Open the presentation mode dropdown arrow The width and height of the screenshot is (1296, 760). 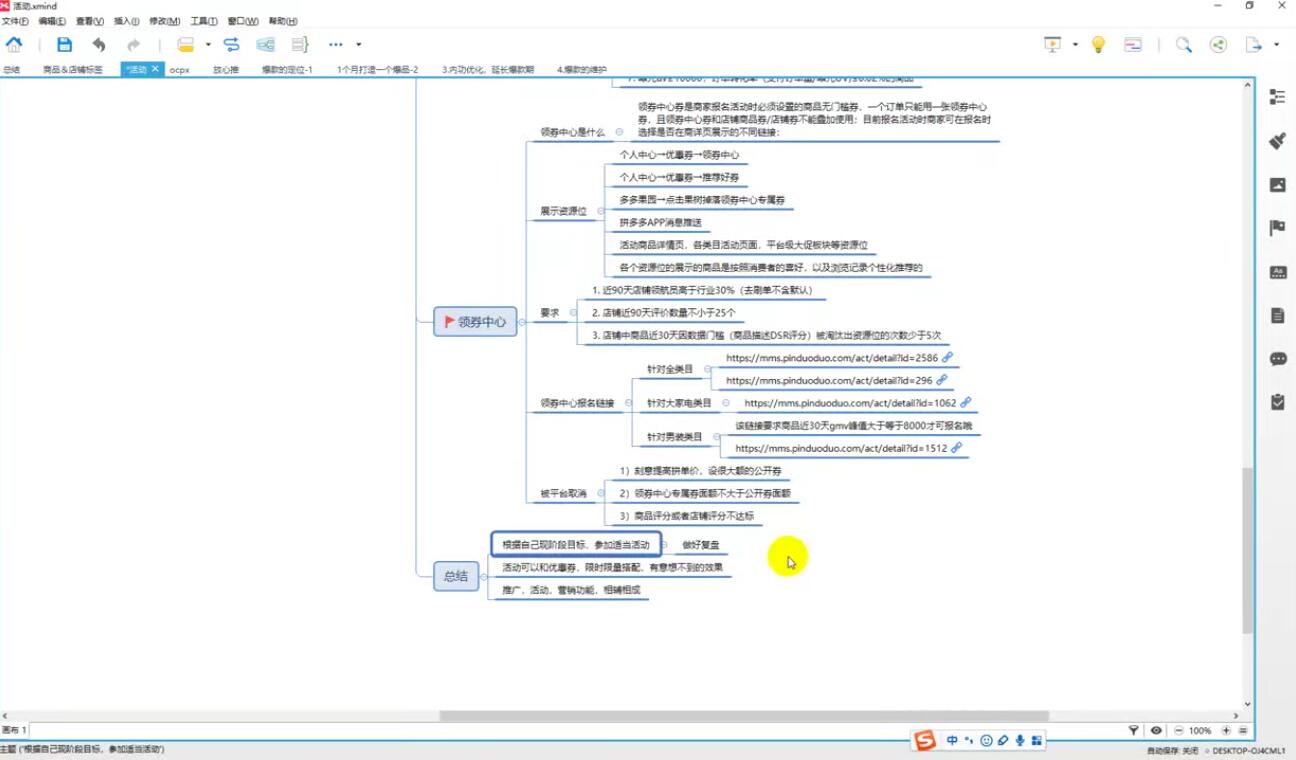1075,45
